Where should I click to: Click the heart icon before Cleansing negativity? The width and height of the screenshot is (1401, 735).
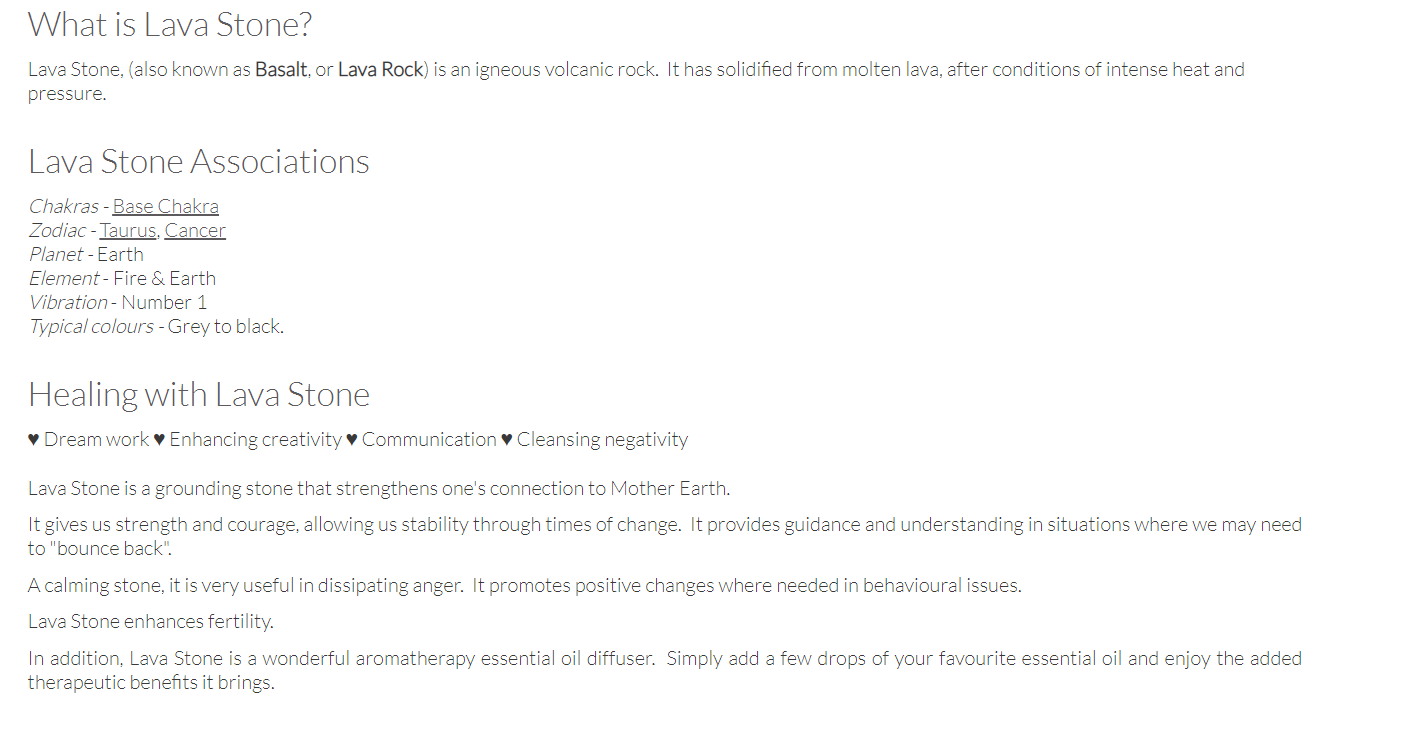coord(507,440)
